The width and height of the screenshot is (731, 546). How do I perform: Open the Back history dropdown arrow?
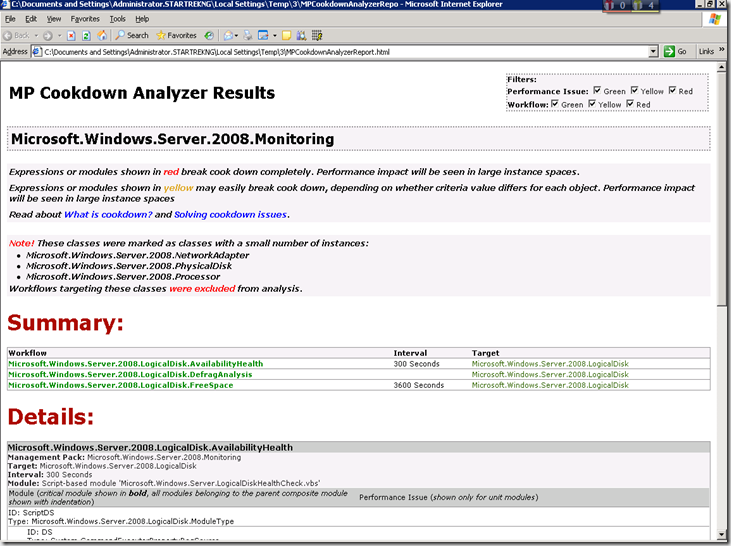[36, 35]
